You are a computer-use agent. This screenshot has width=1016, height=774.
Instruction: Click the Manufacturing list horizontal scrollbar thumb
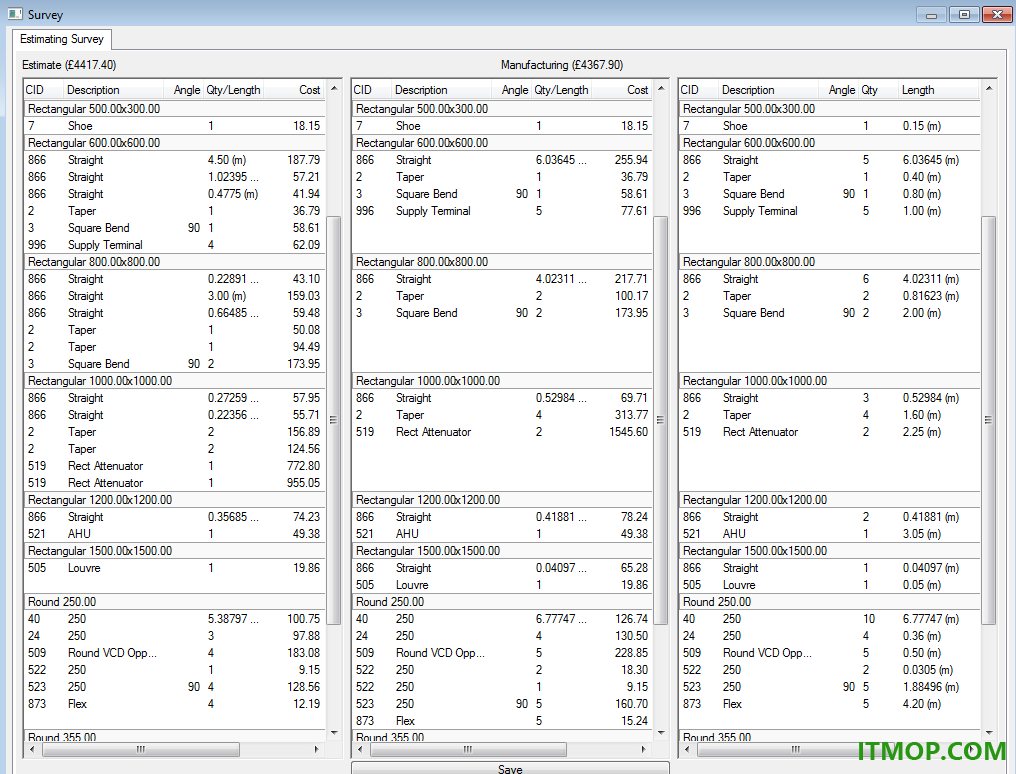pyautogui.click(x=468, y=749)
